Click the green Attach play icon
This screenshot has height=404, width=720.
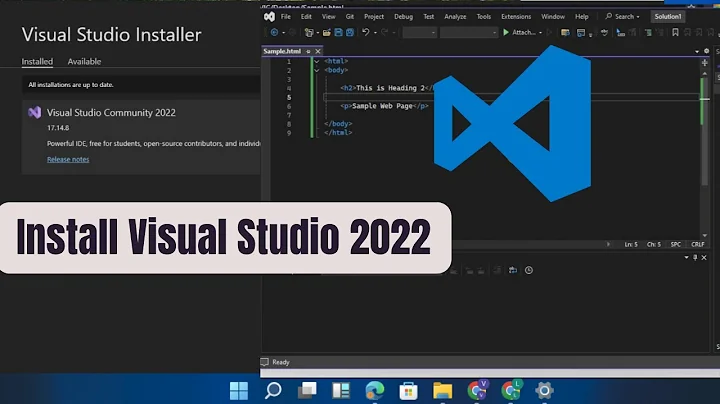click(x=506, y=33)
